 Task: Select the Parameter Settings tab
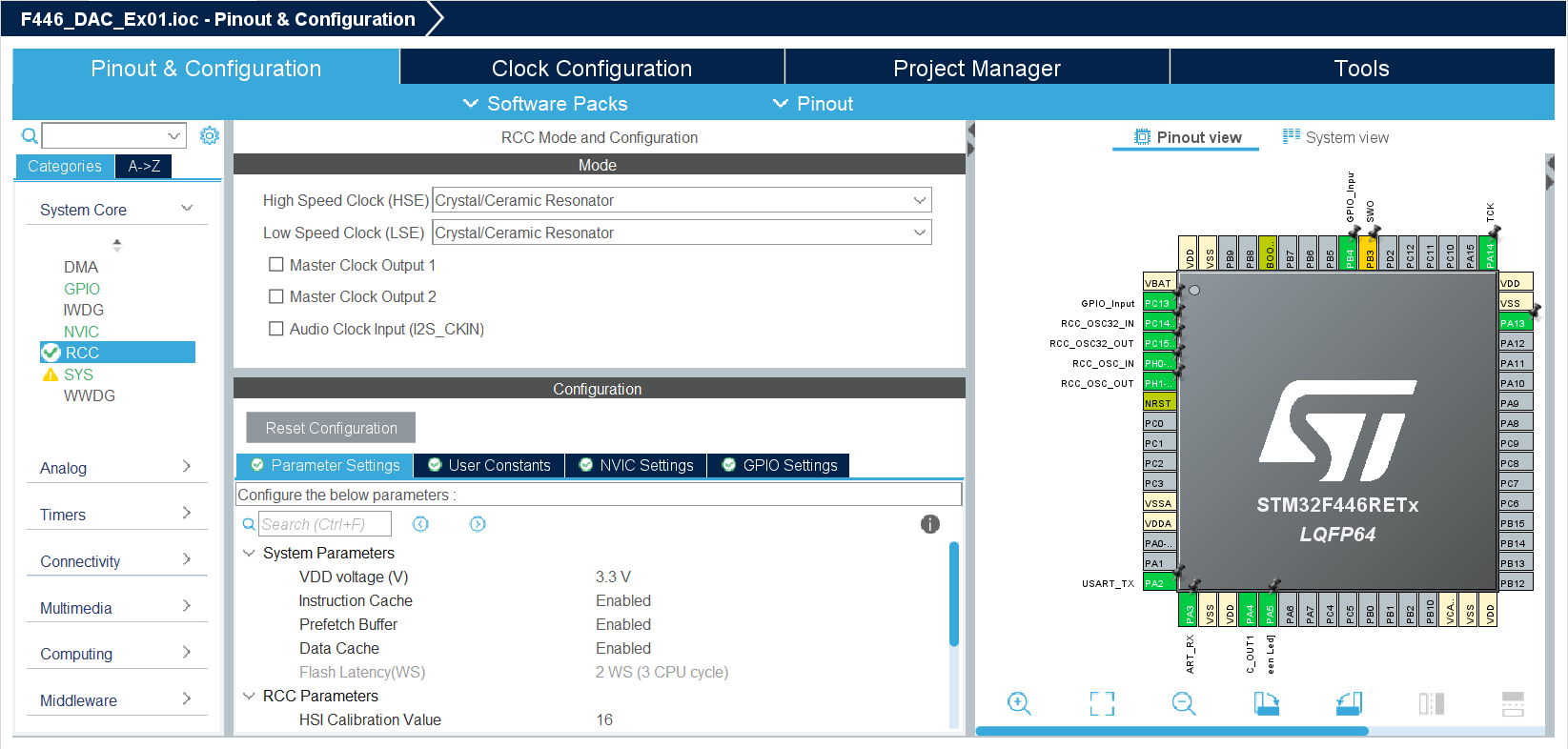pyautogui.click(x=324, y=465)
